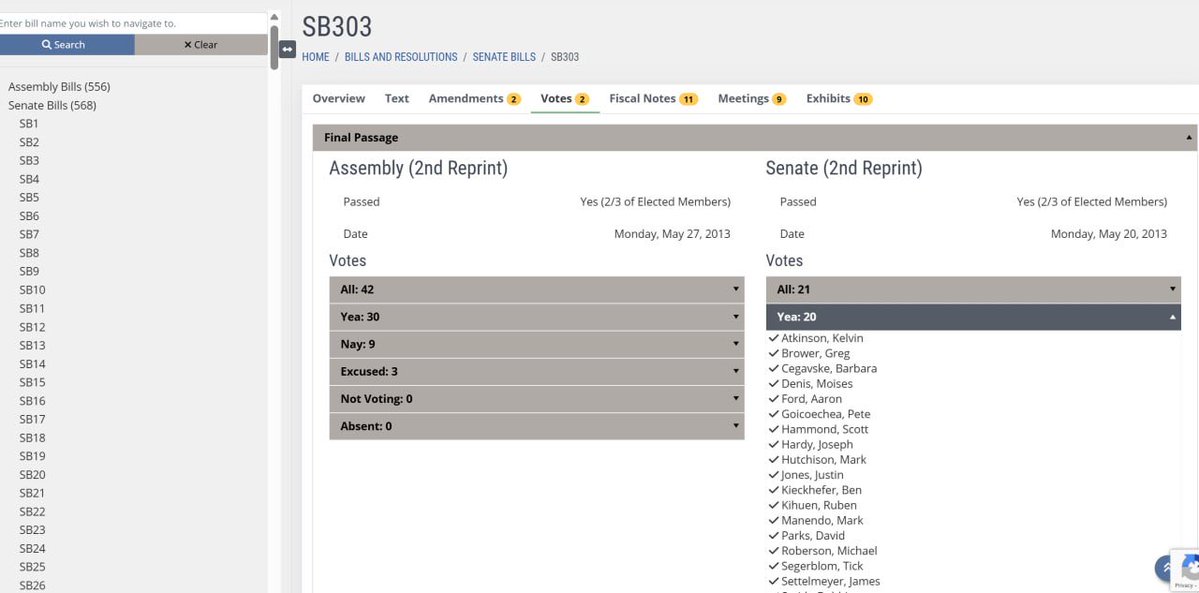Open the Exhibits tab
Image resolution: width=1199 pixels, height=593 pixels.
[839, 99]
